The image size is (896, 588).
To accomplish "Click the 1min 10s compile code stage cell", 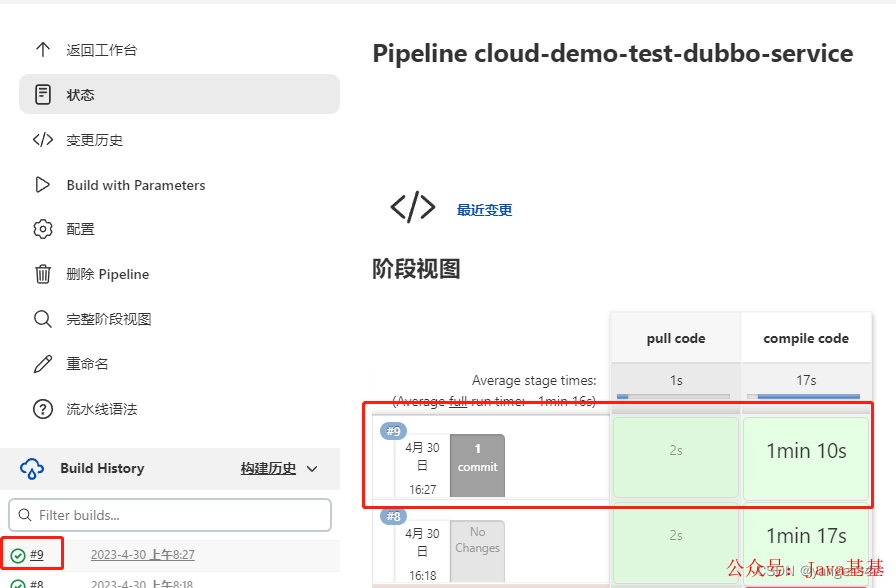I will [x=806, y=451].
